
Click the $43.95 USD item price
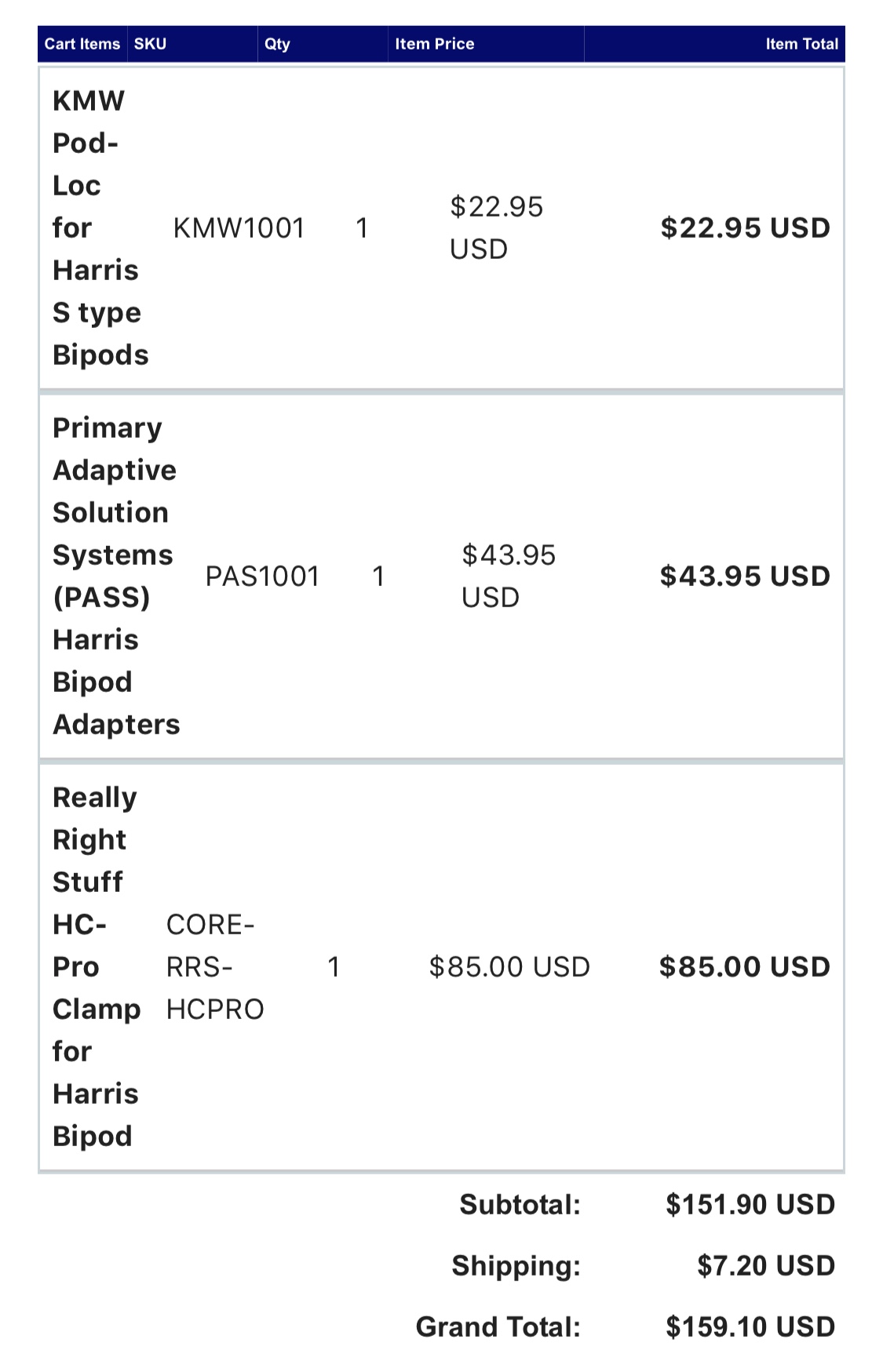click(x=508, y=577)
